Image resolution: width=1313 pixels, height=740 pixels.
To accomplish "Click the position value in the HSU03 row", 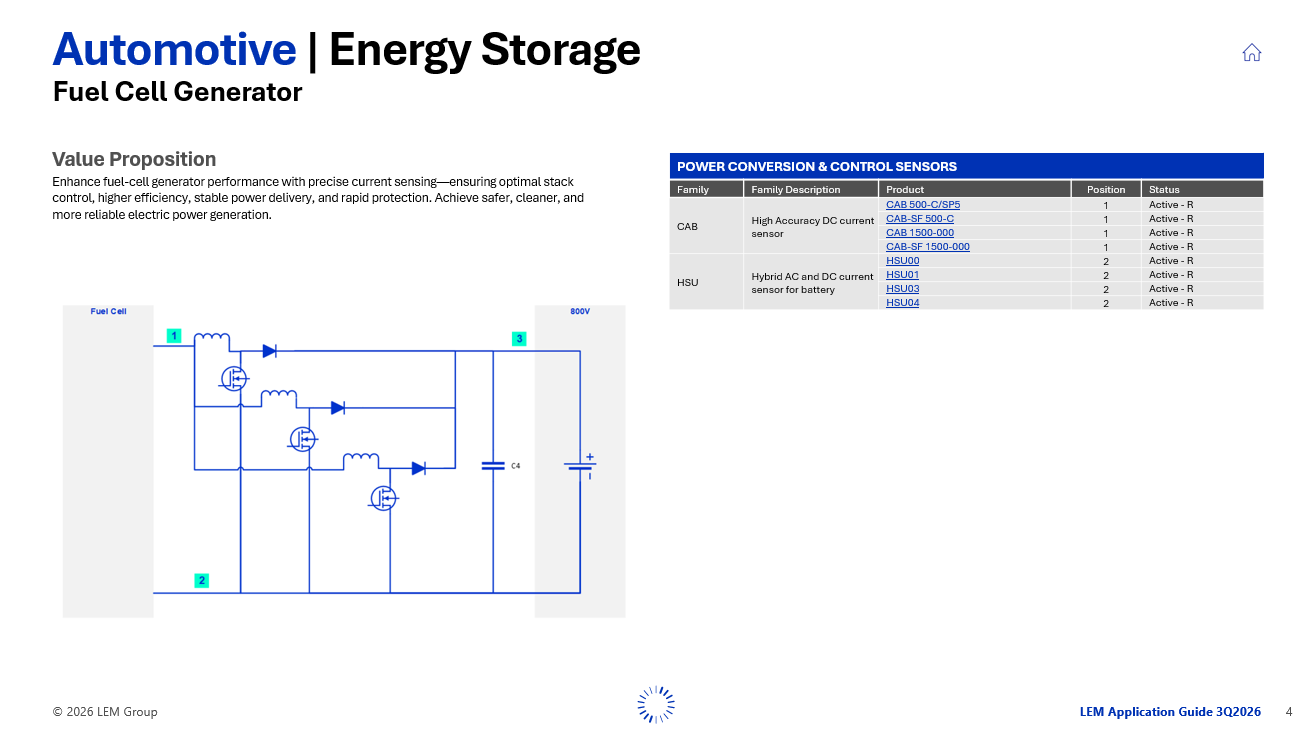I will click(1106, 289).
